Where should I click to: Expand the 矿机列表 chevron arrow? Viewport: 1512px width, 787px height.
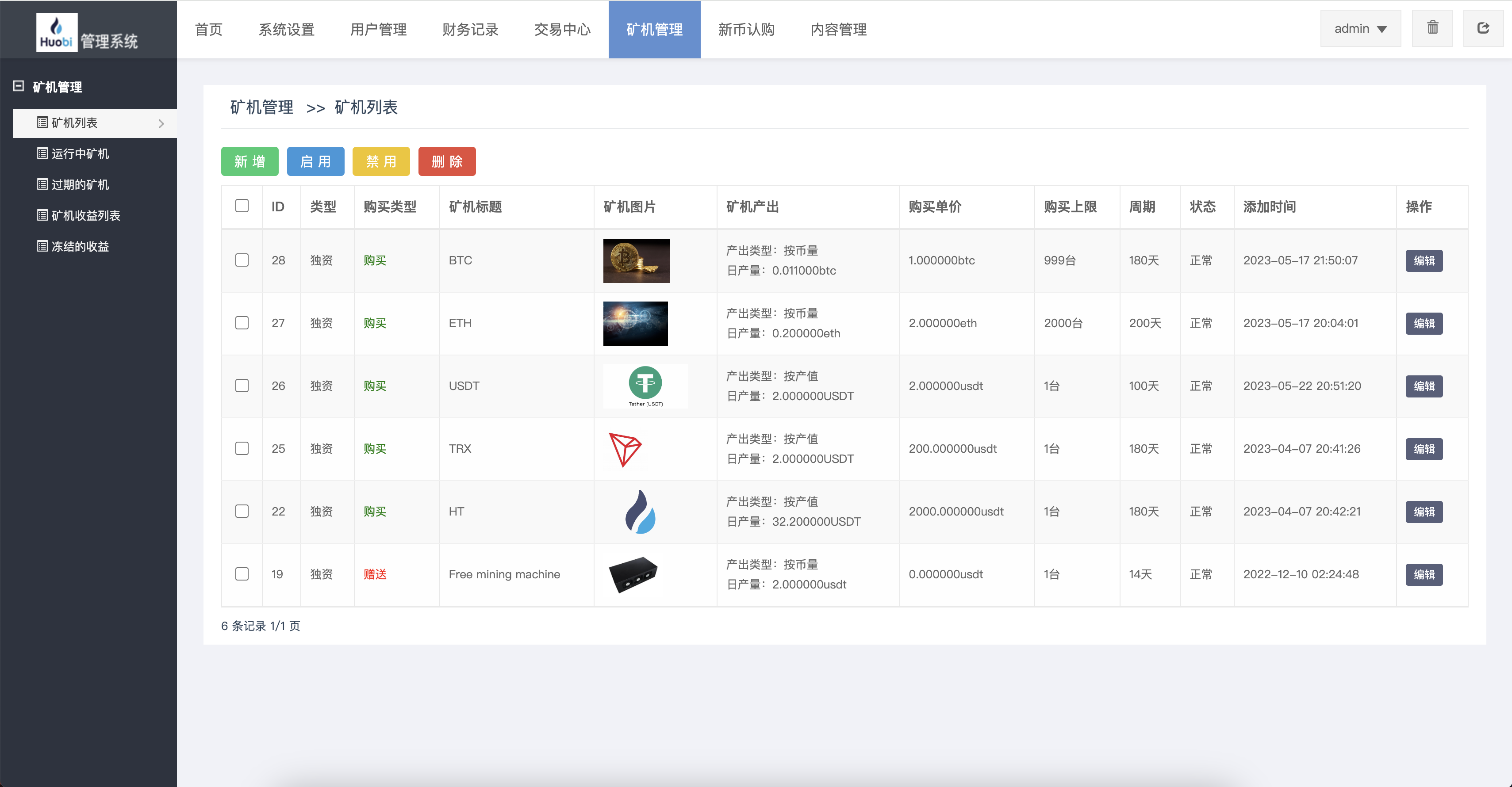[x=161, y=123]
